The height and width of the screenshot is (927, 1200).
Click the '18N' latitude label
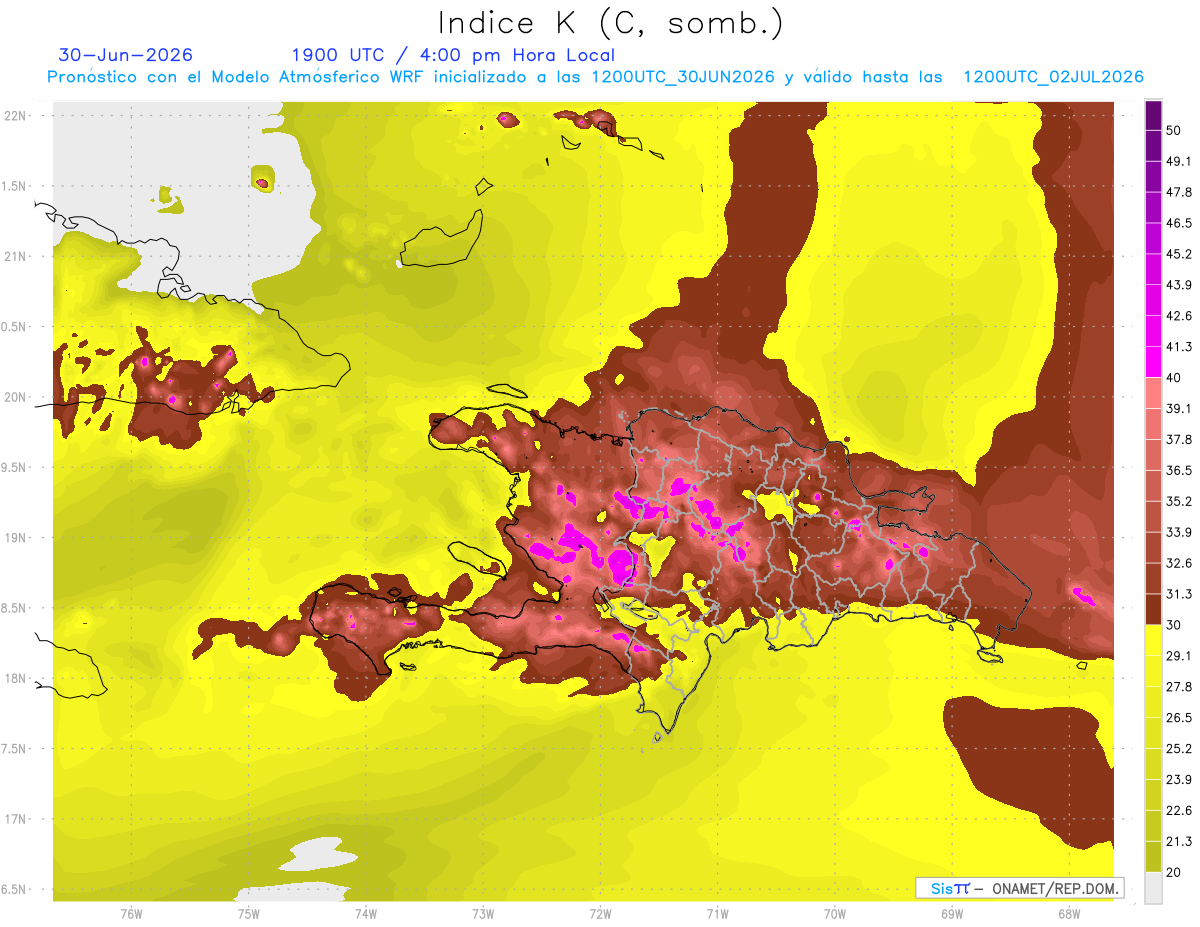(15, 679)
